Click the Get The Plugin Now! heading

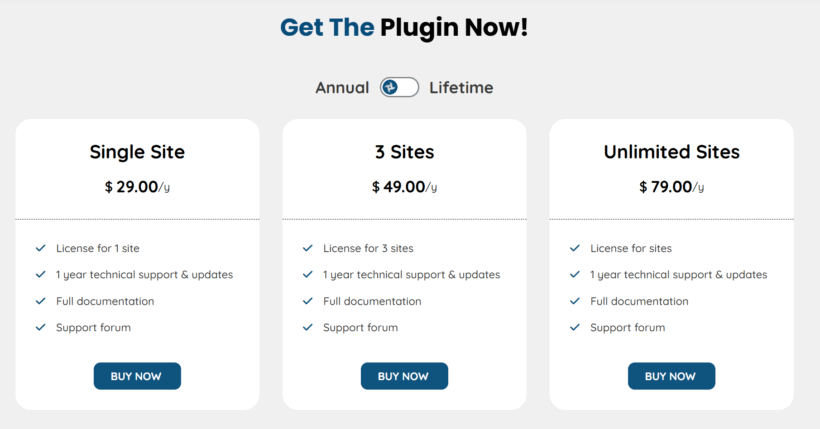404,27
